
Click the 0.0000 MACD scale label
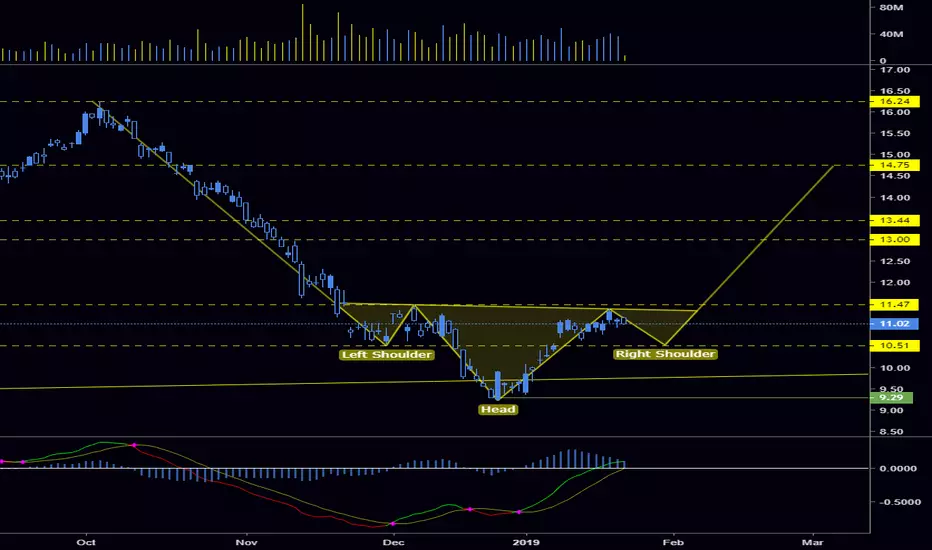coord(898,469)
